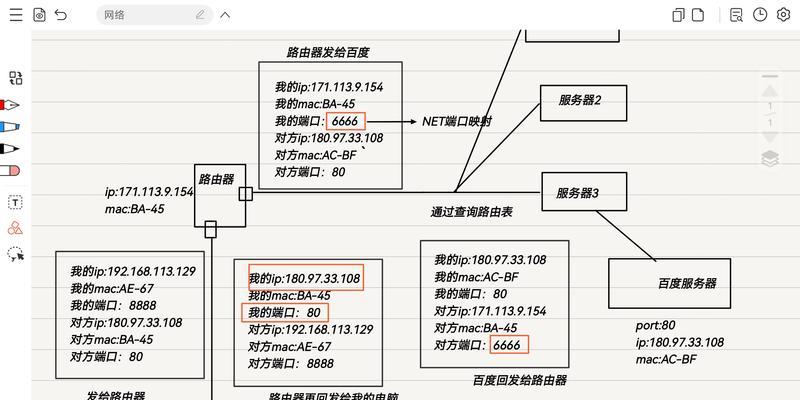Edit the note title with pencil icon
Viewport: 800px width, 400px height.
(x=201, y=15)
